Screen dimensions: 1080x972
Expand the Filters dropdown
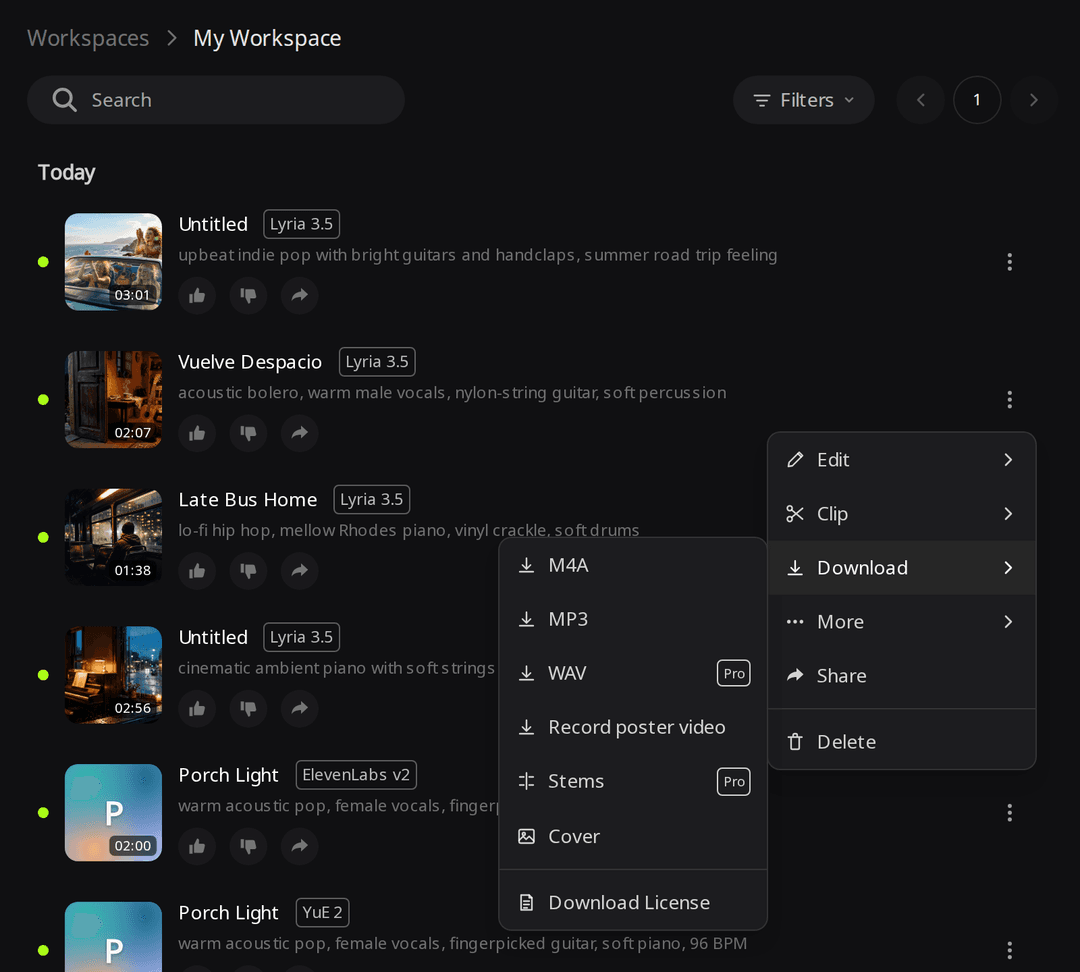coord(804,100)
